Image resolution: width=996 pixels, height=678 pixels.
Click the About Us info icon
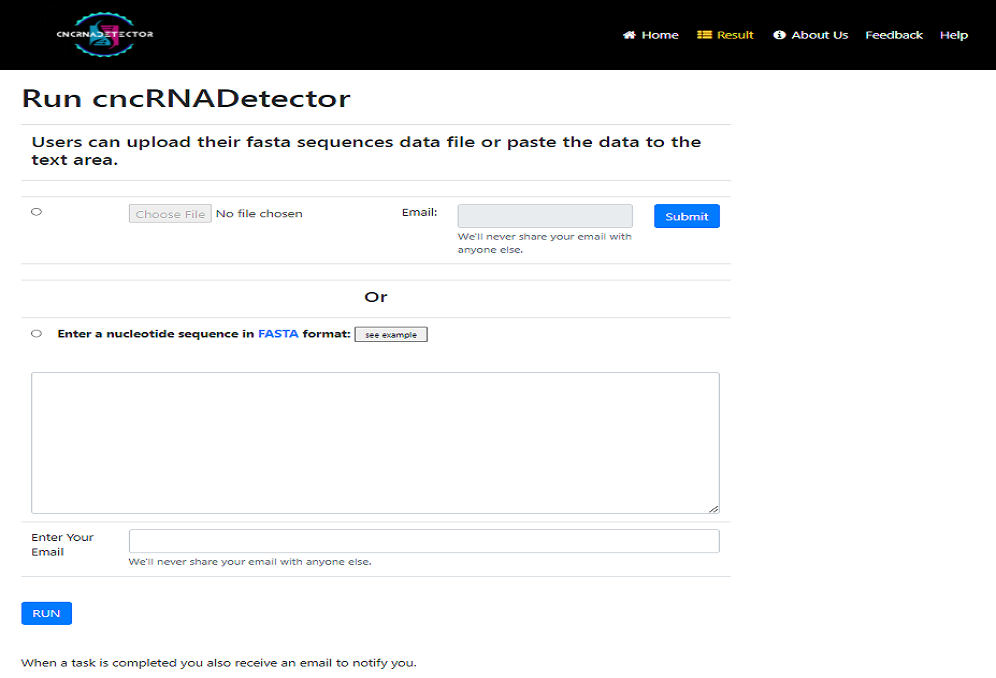click(x=779, y=35)
